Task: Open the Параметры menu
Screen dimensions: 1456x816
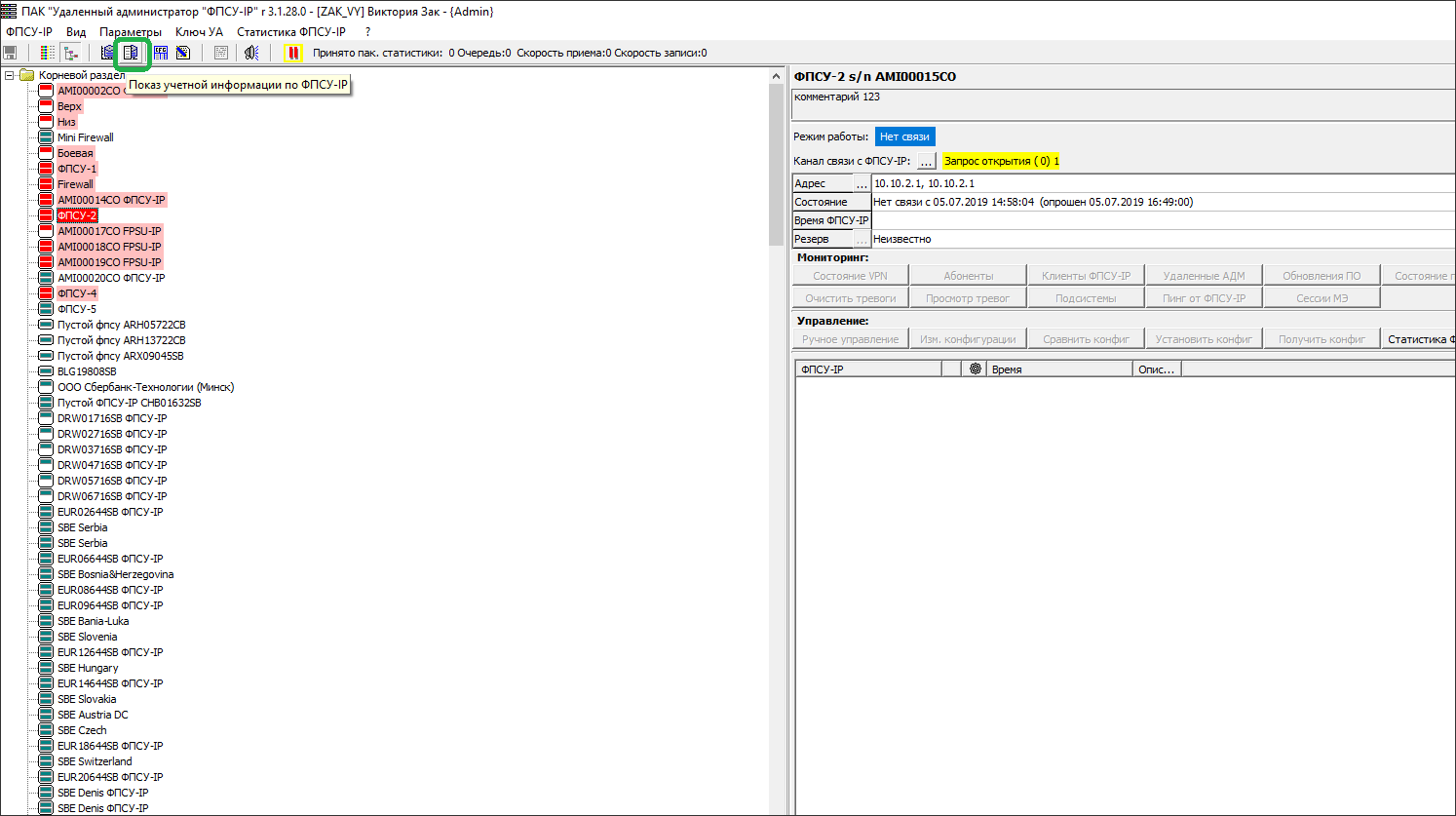Action: [x=130, y=32]
